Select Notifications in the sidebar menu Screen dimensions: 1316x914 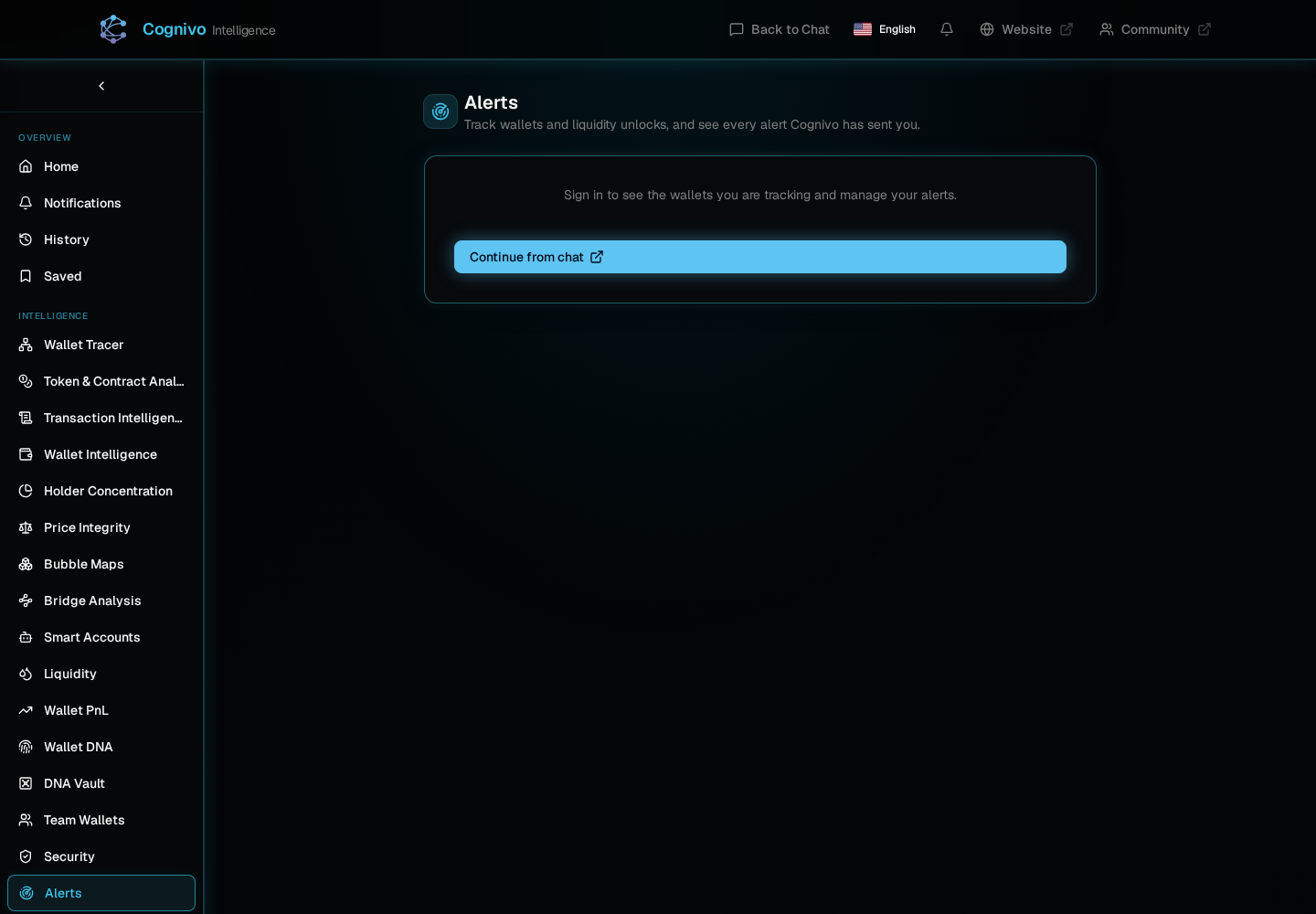101,203
